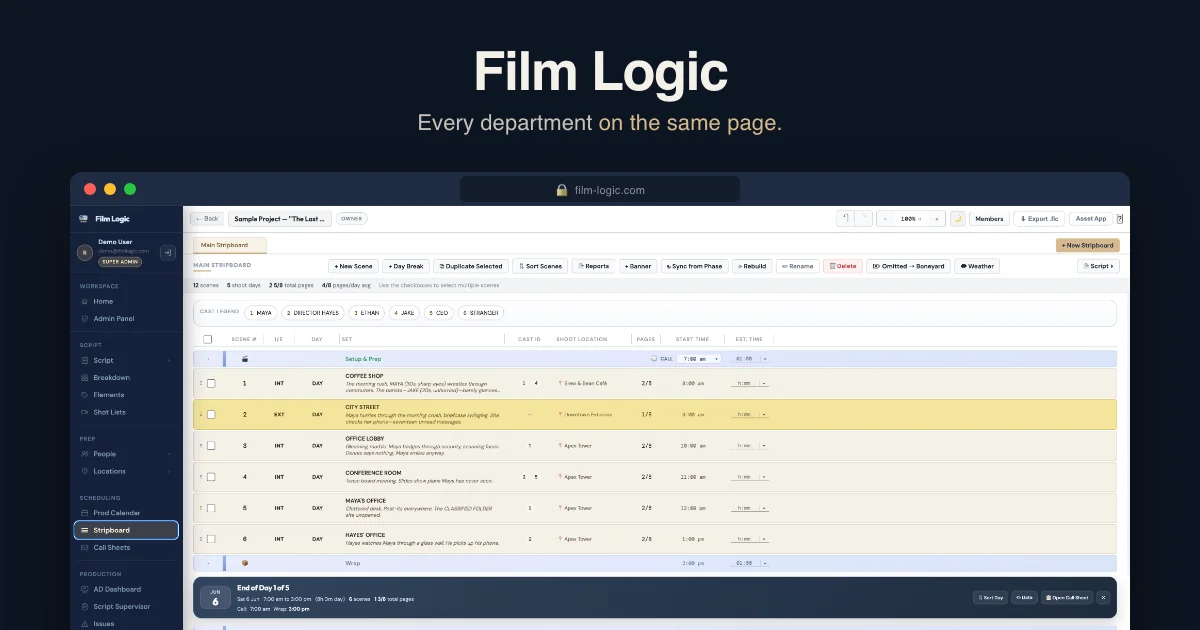Screen dimensions: 1200x630
Task: Check the scene 6 Hayes' Office checkbox
Action: [211, 539]
